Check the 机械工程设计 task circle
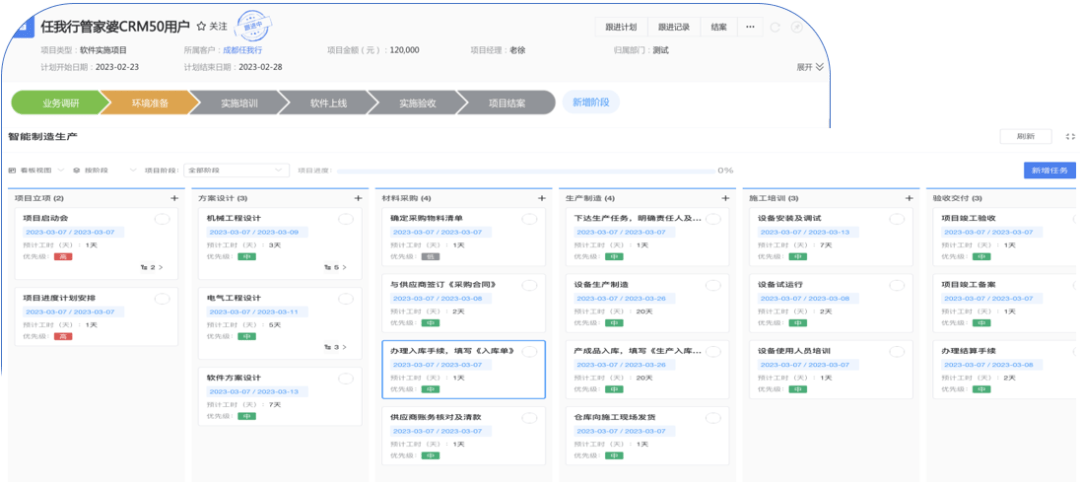1080x487 pixels. [x=345, y=219]
